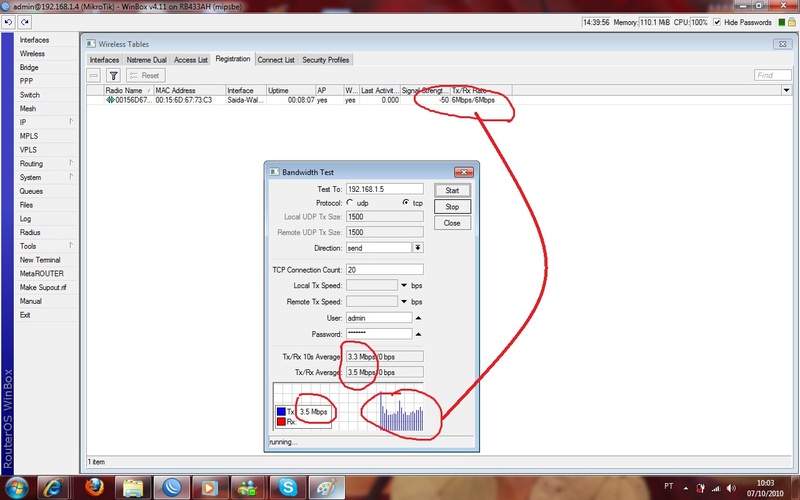This screenshot has height=500, width=800.
Task: Expand the Remote Tx Speed option arrow
Action: point(404,302)
